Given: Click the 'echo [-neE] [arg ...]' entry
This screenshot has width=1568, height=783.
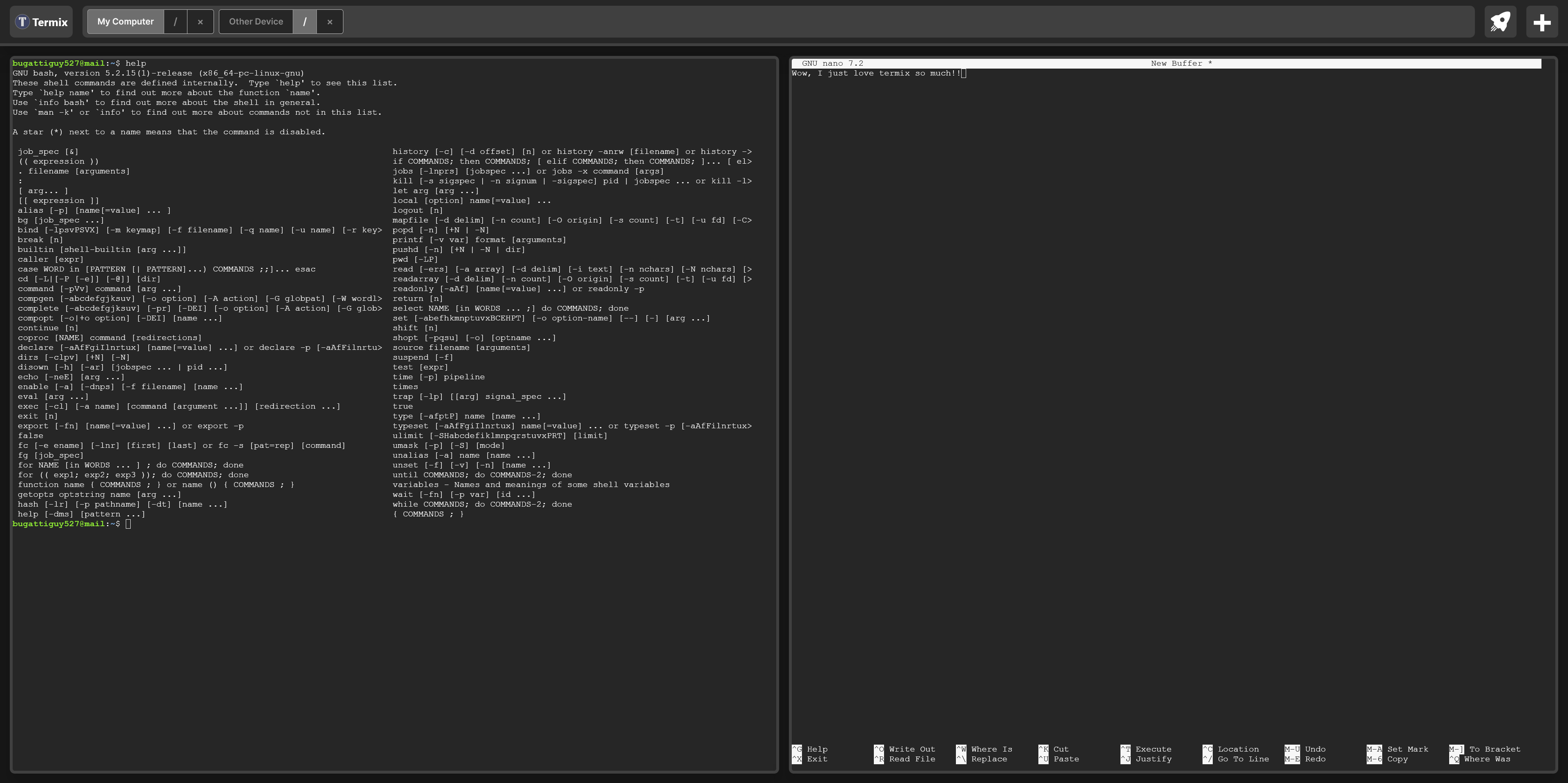Looking at the screenshot, I should click(71, 377).
